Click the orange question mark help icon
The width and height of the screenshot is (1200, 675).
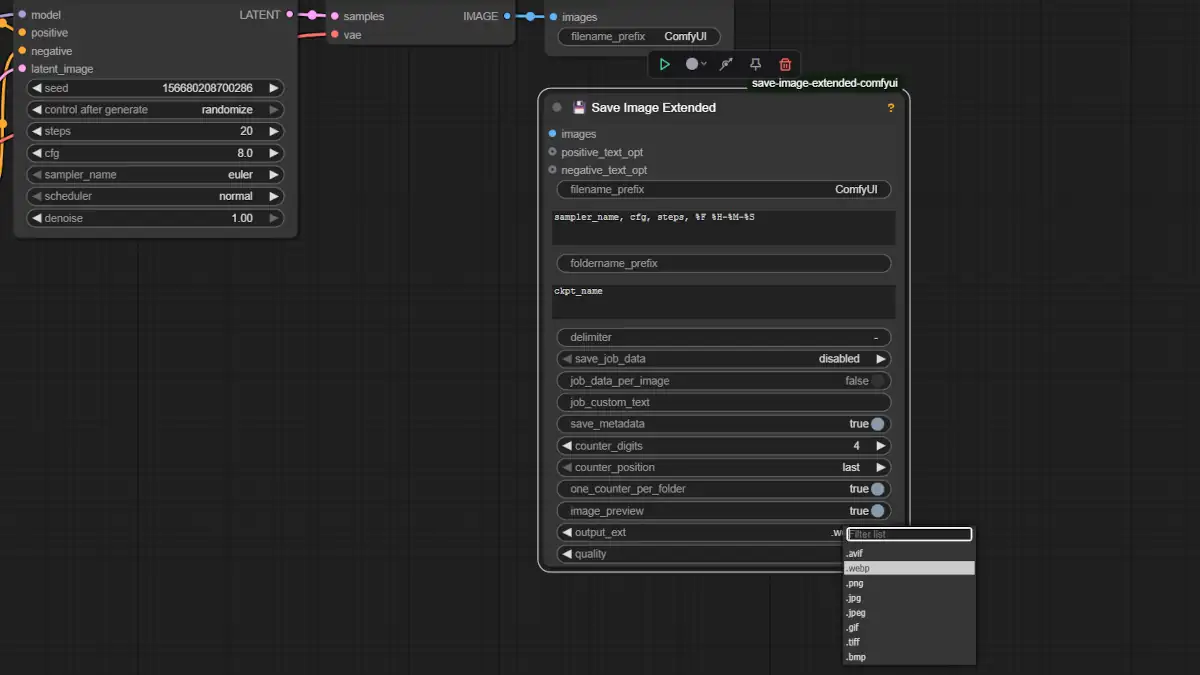pos(891,108)
